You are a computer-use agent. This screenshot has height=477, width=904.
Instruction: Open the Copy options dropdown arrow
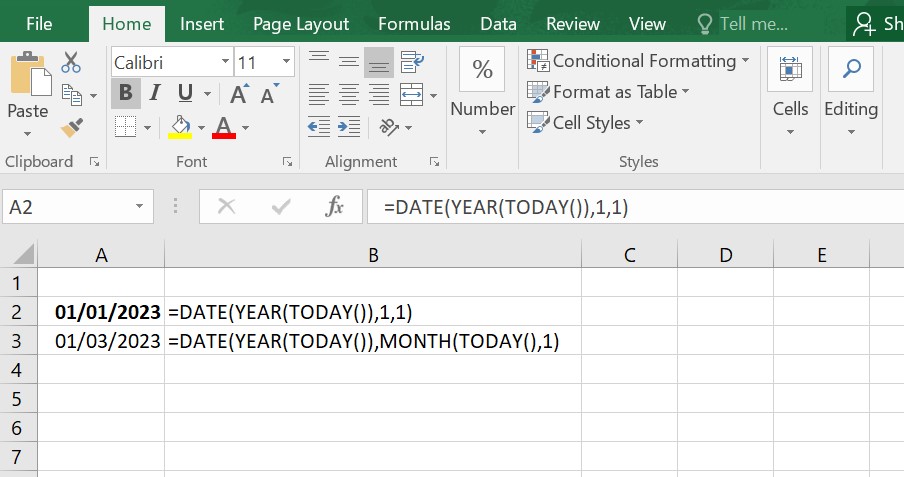93,96
